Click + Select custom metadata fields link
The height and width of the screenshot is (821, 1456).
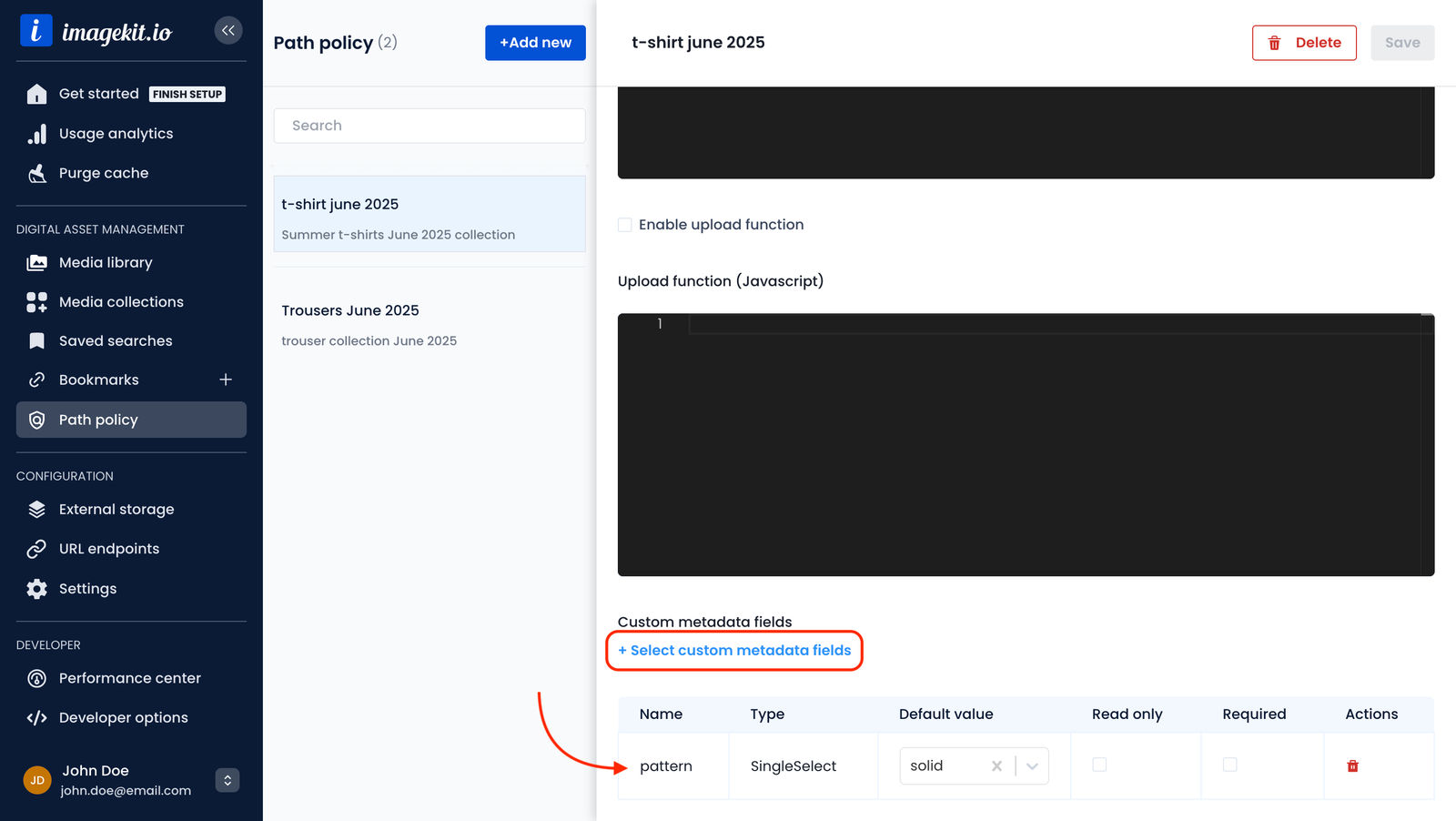click(x=734, y=651)
